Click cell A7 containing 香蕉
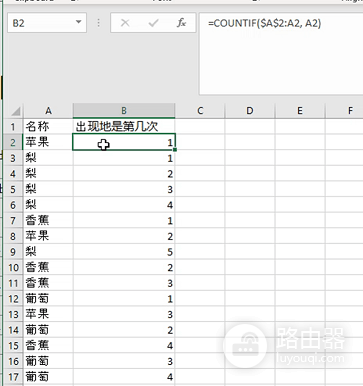The width and height of the screenshot is (363, 386). (48, 220)
